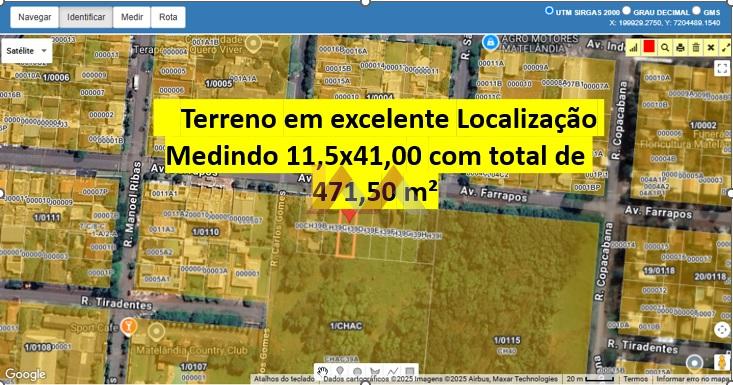The width and height of the screenshot is (733, 385).
Task: Click the 20/0118 block label
Action: (710, 277)
